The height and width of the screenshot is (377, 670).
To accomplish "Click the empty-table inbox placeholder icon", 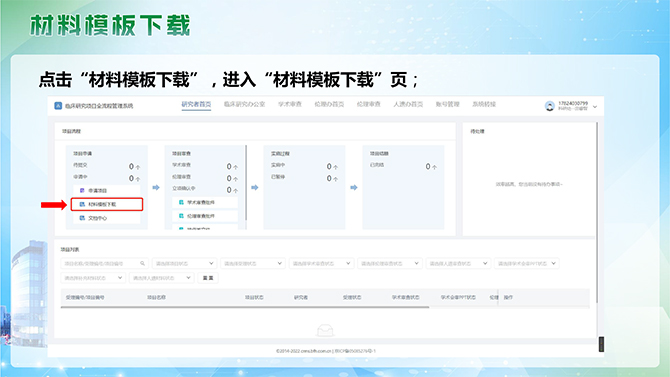I will click(x=325, y=330).
